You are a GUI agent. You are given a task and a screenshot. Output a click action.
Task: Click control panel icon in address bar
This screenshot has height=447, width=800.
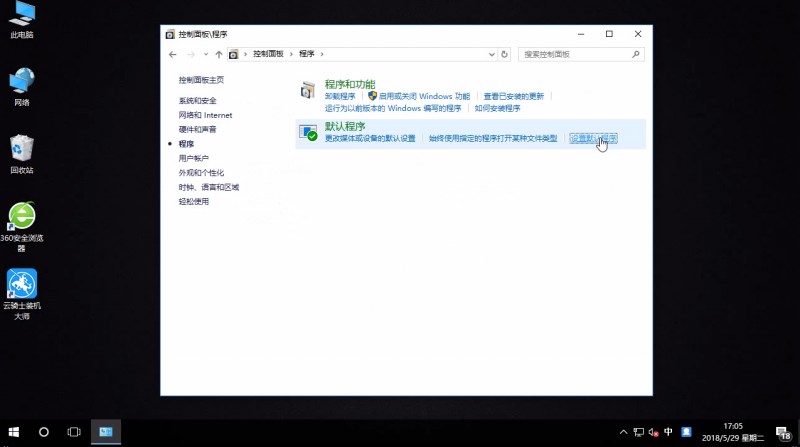(x=234, y=54)
